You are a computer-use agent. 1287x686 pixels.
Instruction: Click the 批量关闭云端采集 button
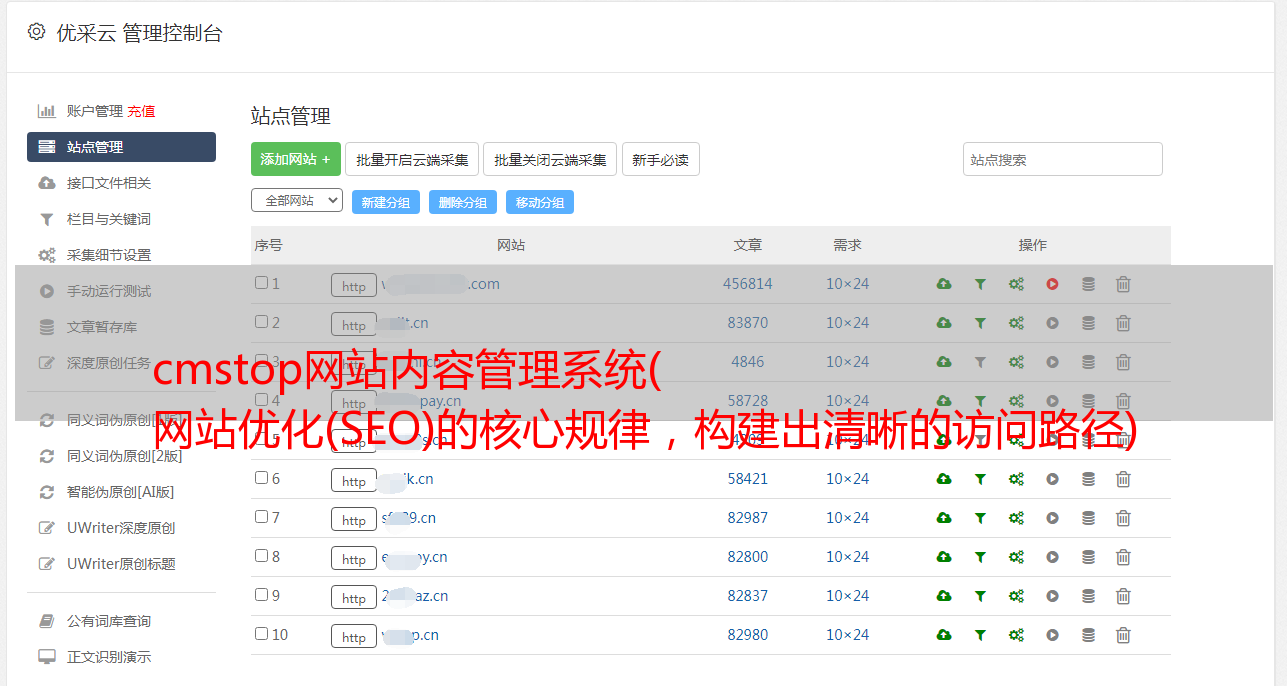pos(550,159)
